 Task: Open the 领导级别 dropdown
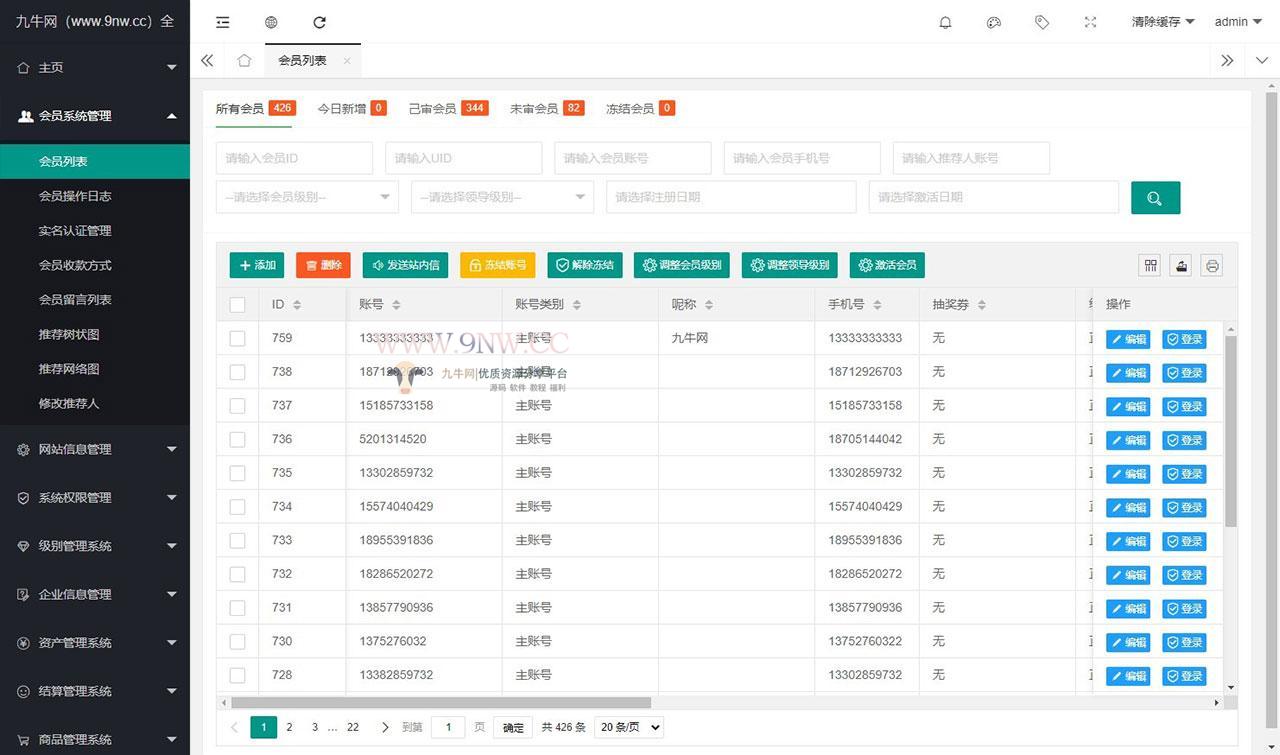(502, 197)
